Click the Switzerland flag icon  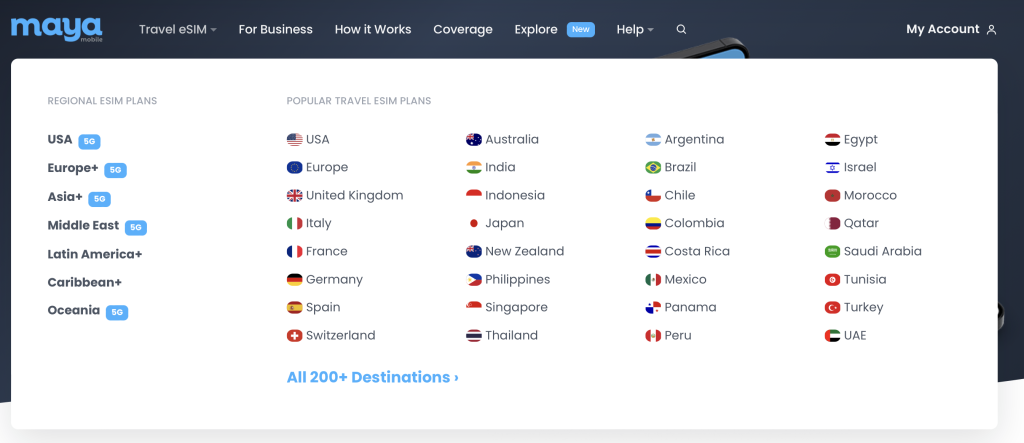[x=295, y=336]
